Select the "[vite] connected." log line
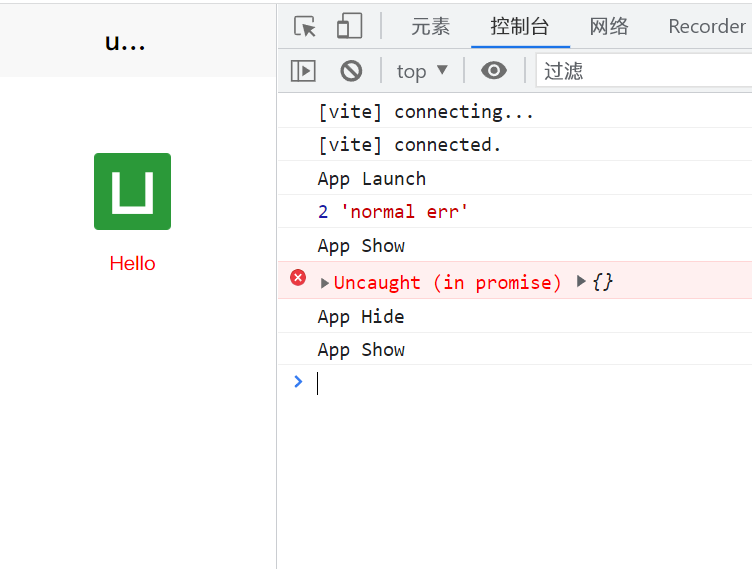This screenshot has height=569, width=752. point(515,144)
